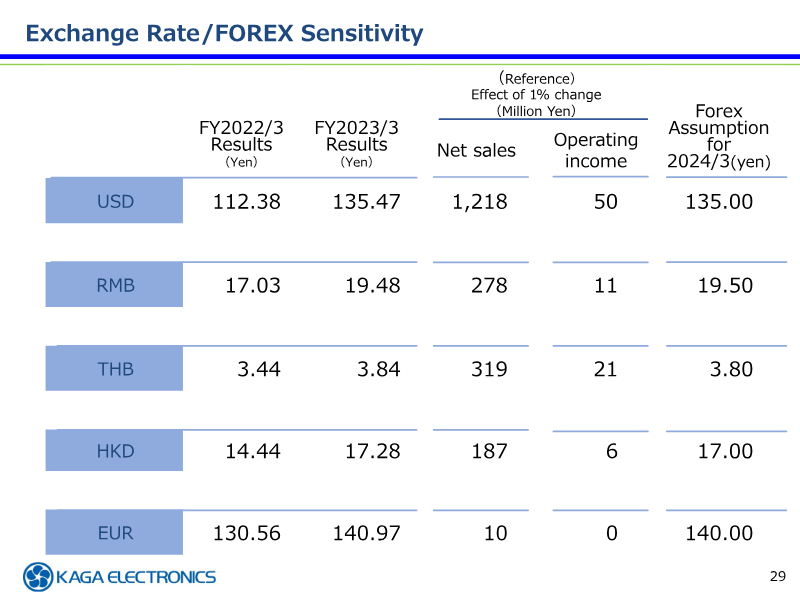Click the slide title Exchange Rate/FOREX Sensitivity
The width and height of the screenshot is (800, 600).
(x=224, y=33)
